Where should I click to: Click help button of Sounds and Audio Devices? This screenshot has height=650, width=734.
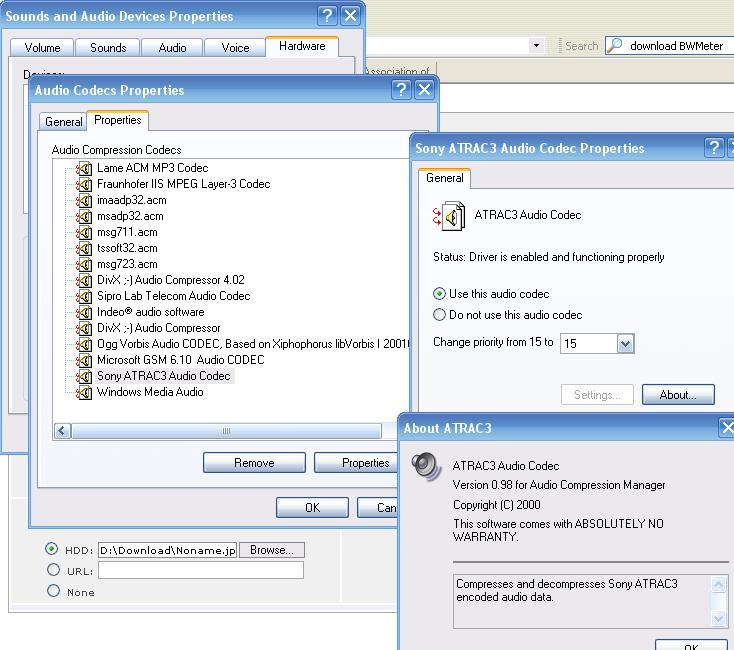coord(327,15)
